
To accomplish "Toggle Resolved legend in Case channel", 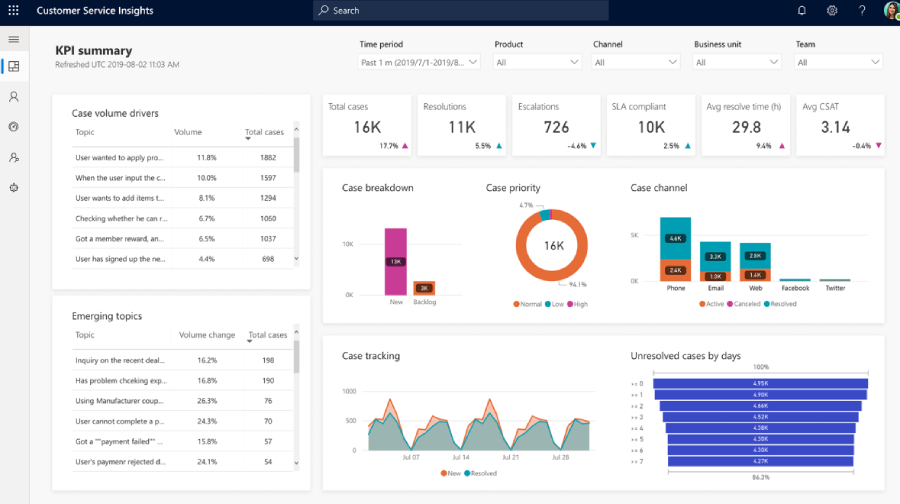I will (780, 304).
